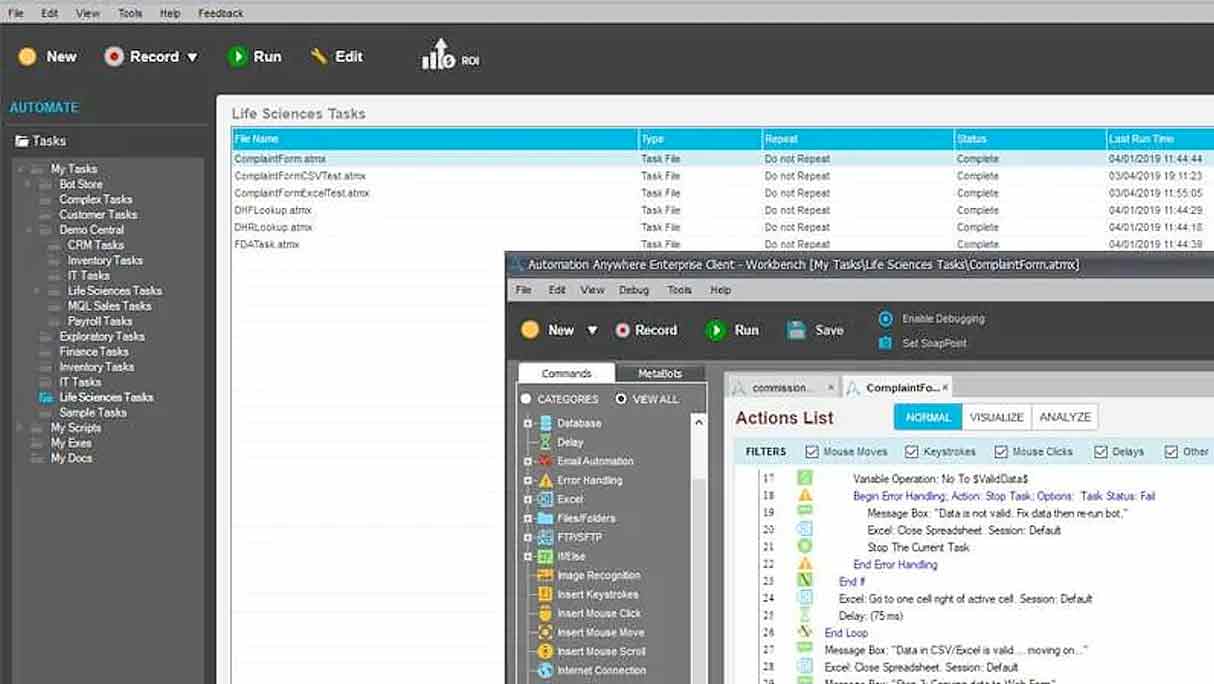The image size is (1214, 684).
Task: Expand the Email Automation command category
Action: (x=527, y=461)
